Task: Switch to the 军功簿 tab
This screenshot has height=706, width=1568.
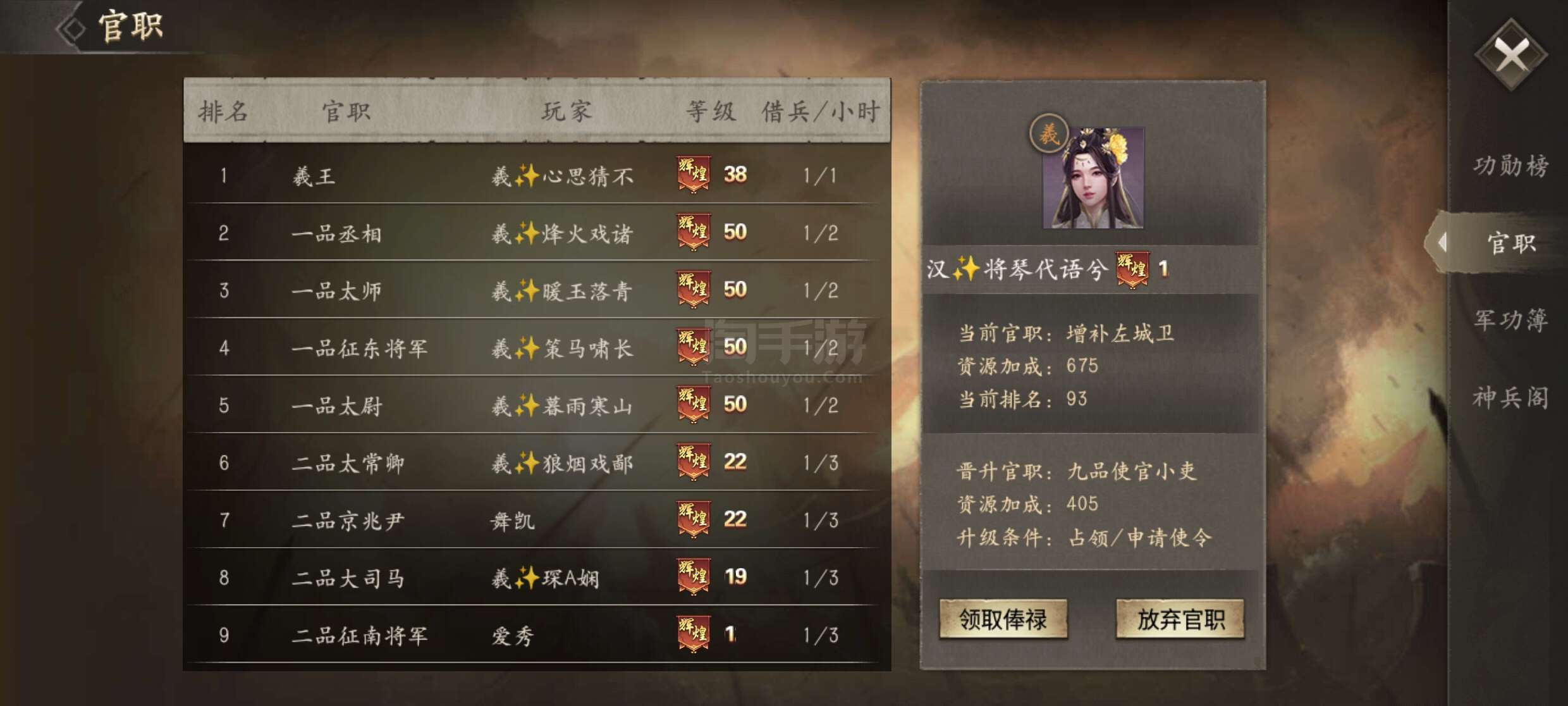Action: [x=1510, y=319]
